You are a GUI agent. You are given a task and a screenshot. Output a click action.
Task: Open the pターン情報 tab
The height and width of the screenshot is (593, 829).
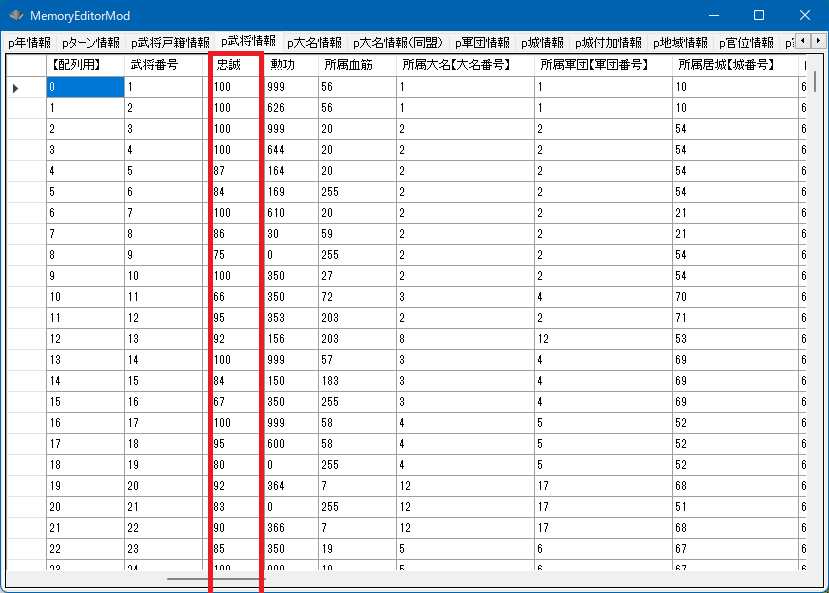pyautogui.click(x=90, y=43)
